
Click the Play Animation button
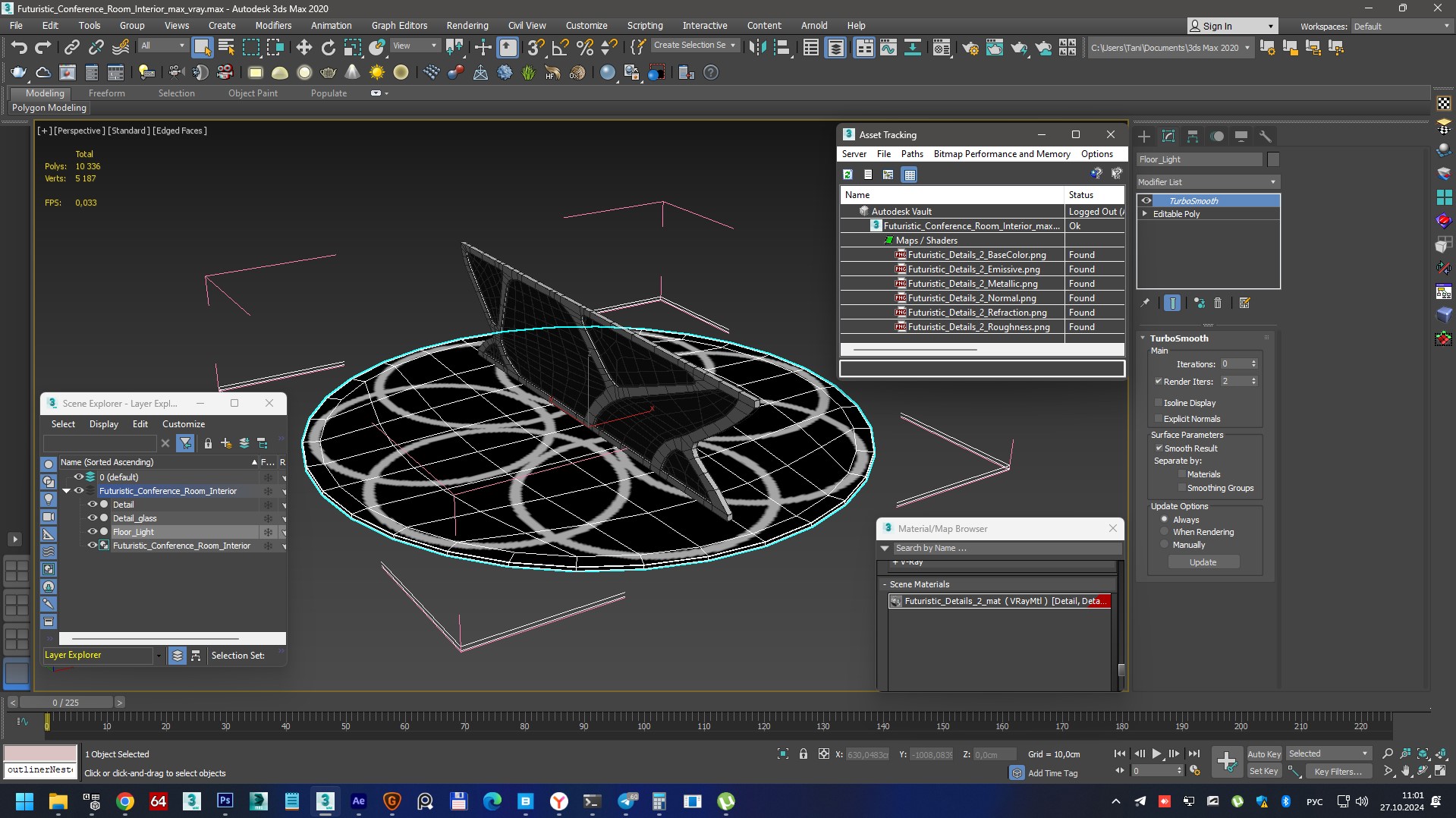click(x=1157, y=754)
